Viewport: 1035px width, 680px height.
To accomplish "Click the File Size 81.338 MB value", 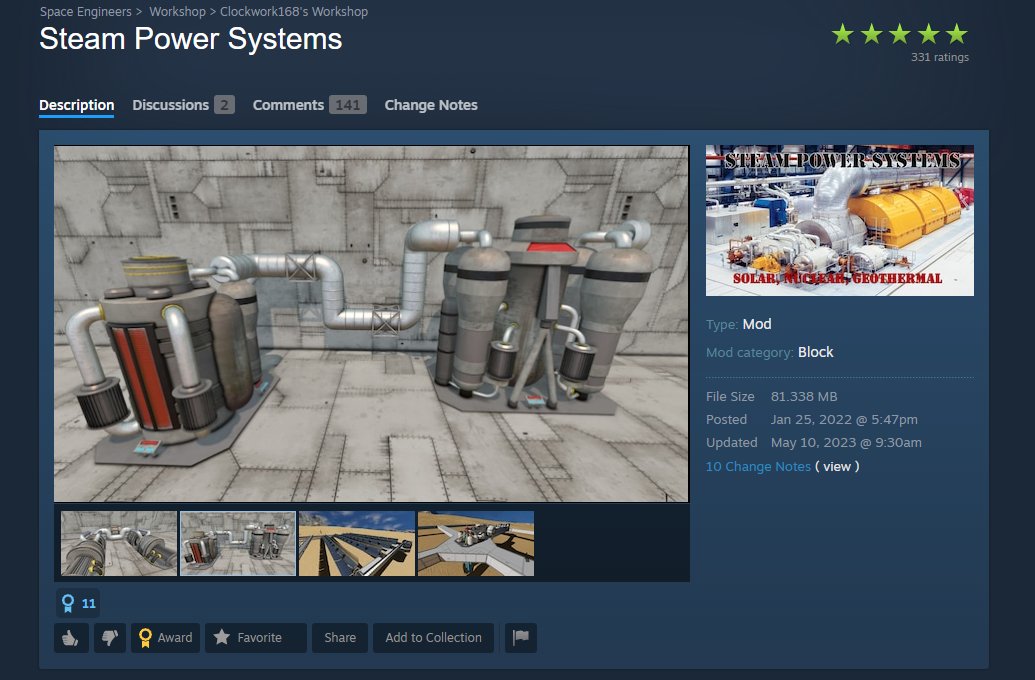I will [x=804, y=396].
